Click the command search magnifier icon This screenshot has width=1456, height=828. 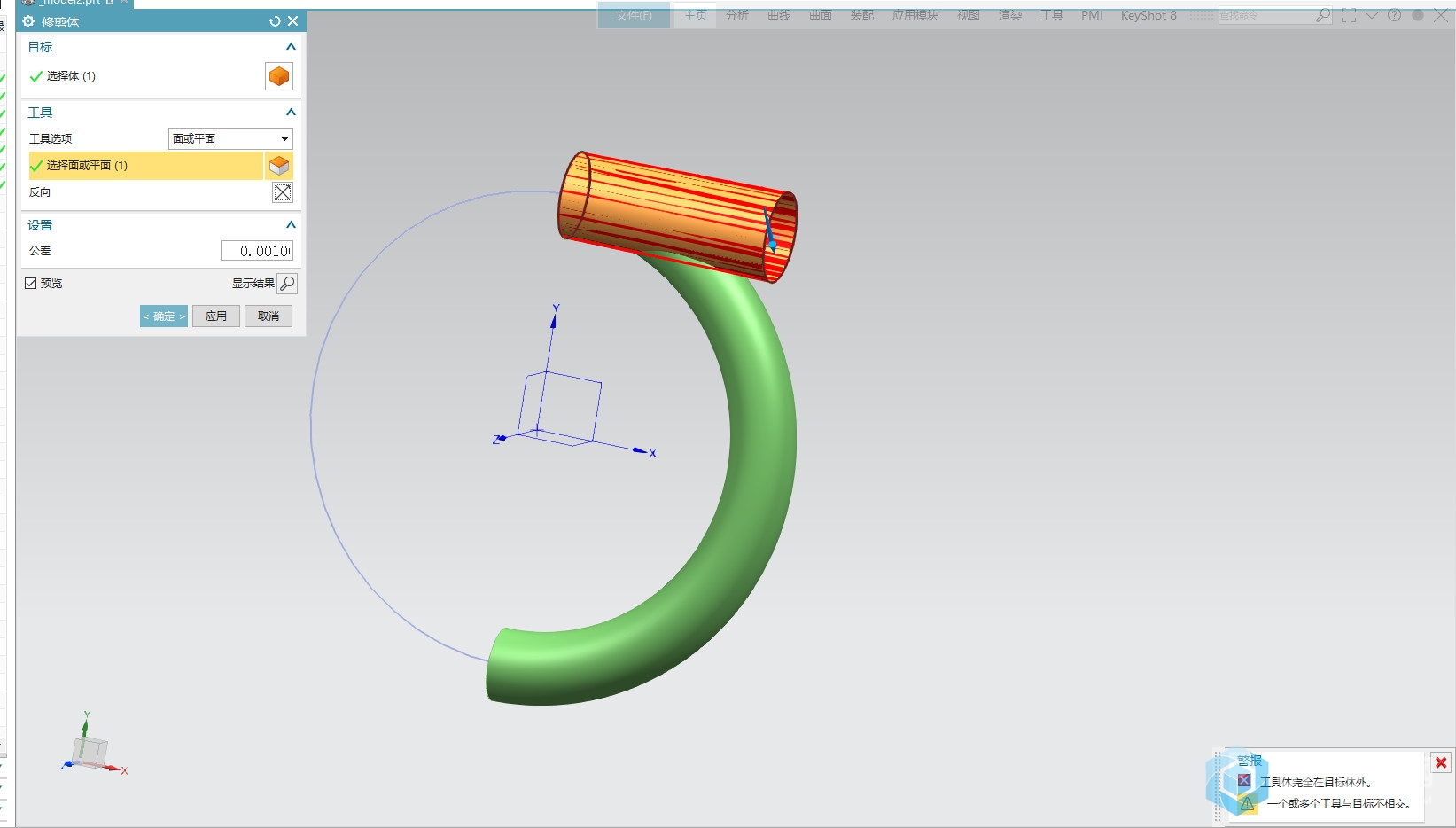(x=1323, y=15)
